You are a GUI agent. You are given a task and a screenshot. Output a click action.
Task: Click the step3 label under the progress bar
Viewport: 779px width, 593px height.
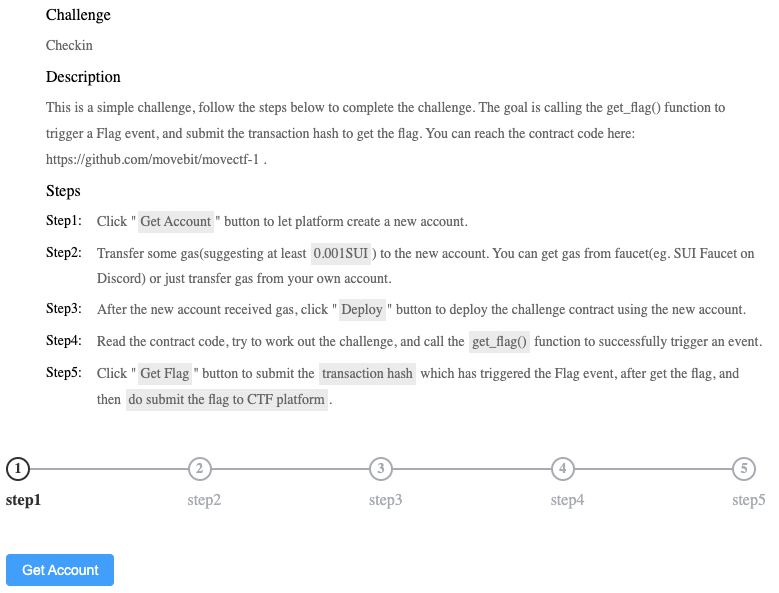(x=385, y=500)
